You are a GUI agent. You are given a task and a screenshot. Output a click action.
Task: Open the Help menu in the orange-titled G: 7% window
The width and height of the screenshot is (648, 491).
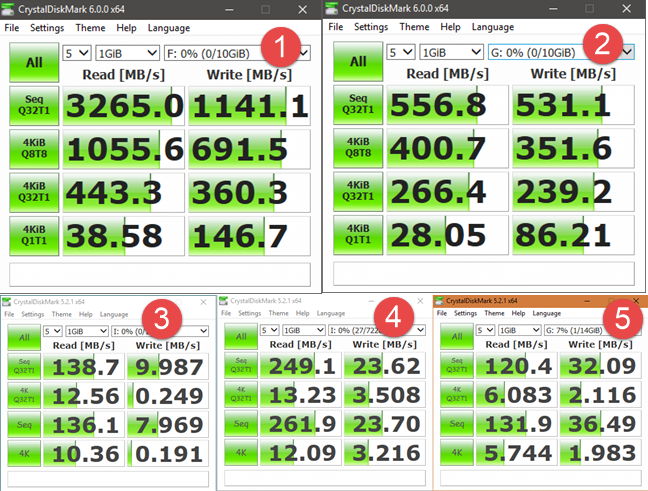[x=518, y=313]
